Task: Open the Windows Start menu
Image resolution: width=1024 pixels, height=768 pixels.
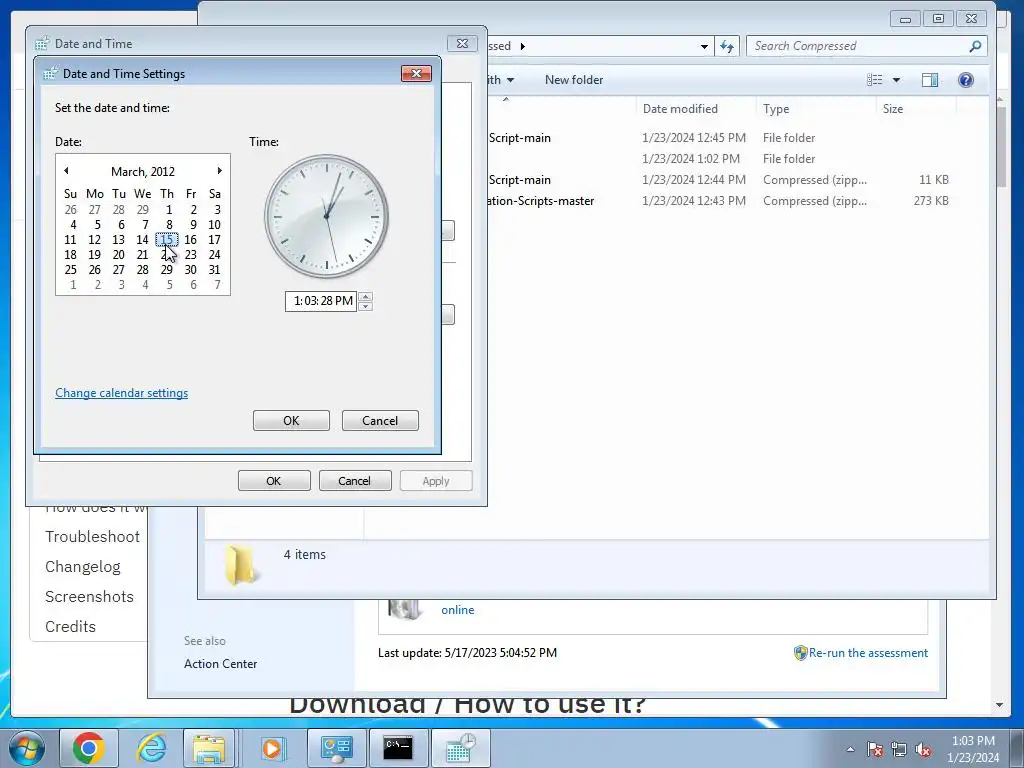Action: click(x=27, y=748)
